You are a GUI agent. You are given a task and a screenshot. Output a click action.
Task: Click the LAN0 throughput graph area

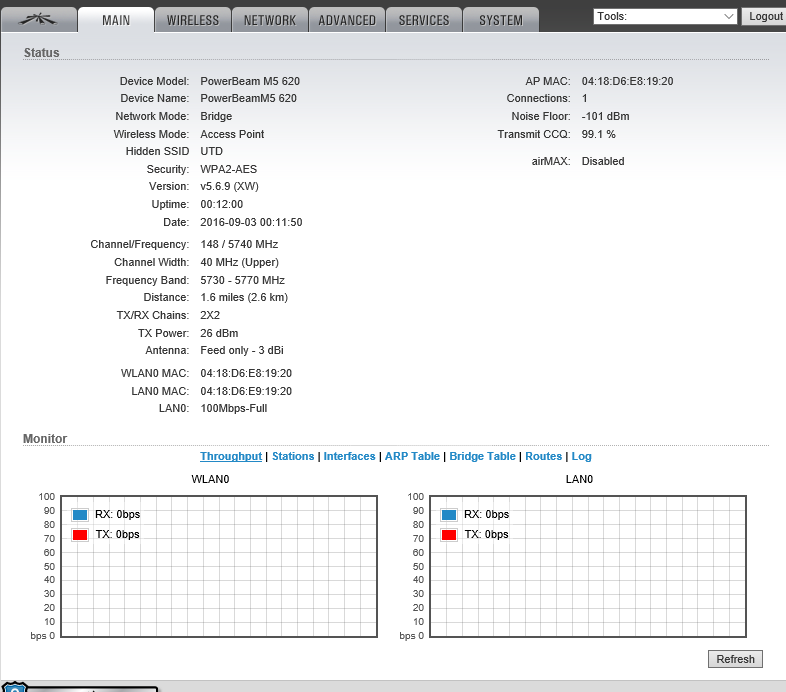click(588, 567)
